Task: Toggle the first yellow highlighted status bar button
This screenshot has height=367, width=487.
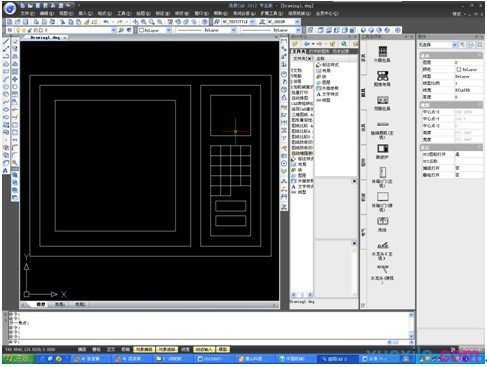Action: tap(144, 349)
